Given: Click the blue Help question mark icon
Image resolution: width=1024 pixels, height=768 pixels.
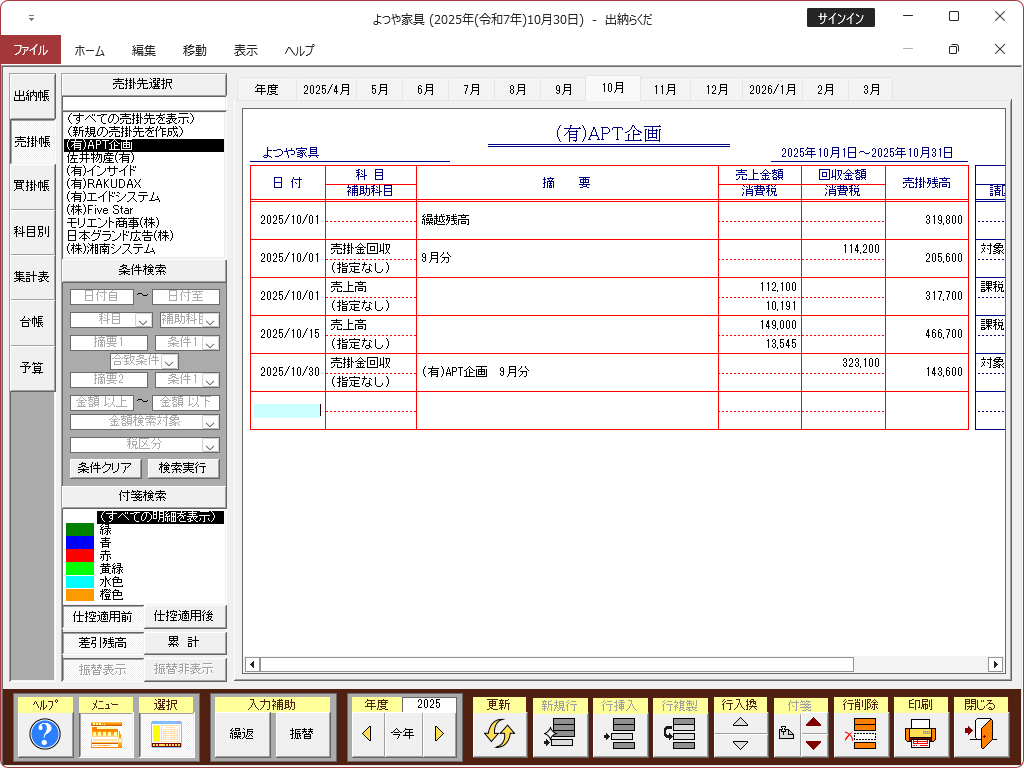Looking at the screenshot, I should pyautogui.click(x=45, y=735).
